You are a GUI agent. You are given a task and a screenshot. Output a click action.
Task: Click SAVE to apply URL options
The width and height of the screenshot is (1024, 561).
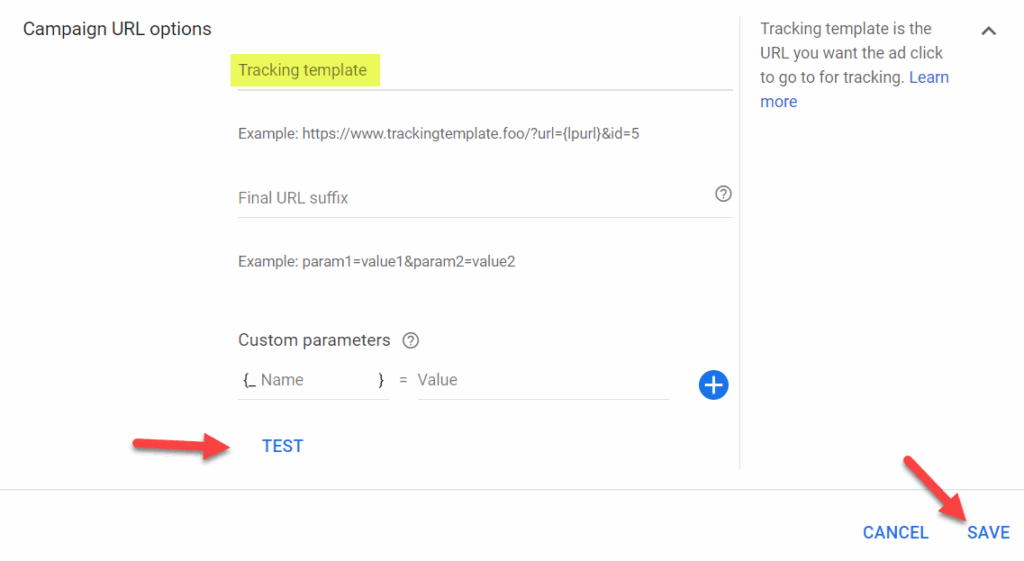988,533
